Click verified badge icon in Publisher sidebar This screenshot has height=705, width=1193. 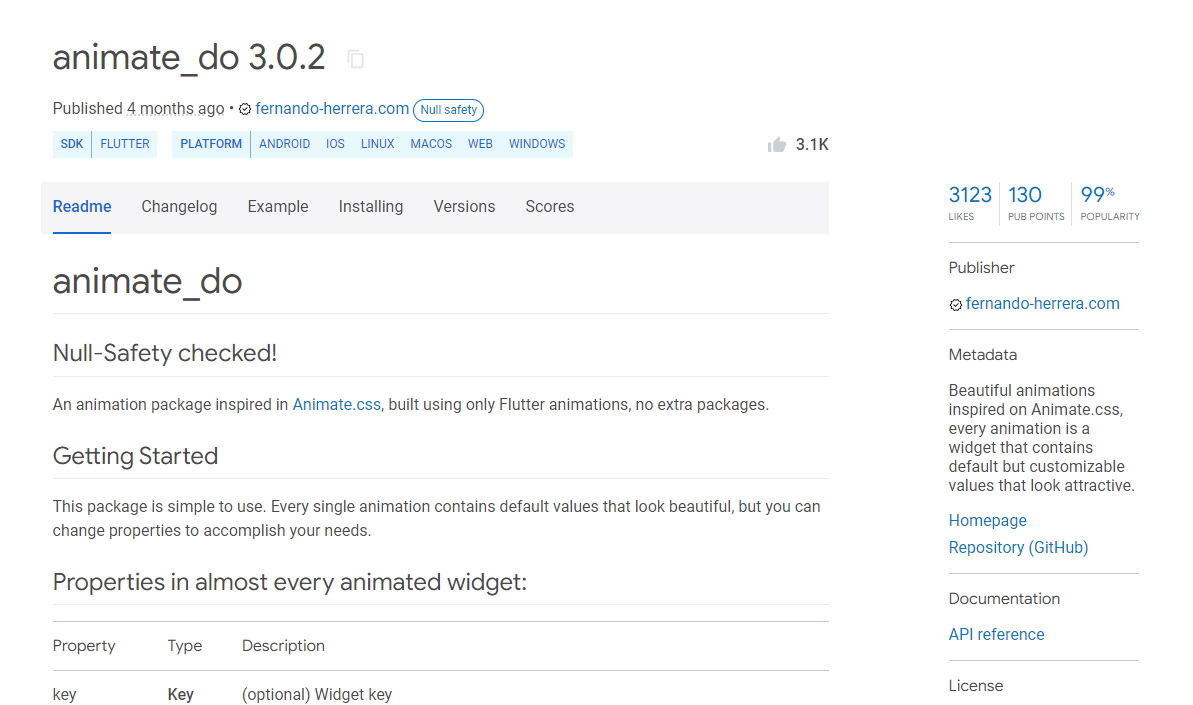pyautogui.click(x=956, y=305)
